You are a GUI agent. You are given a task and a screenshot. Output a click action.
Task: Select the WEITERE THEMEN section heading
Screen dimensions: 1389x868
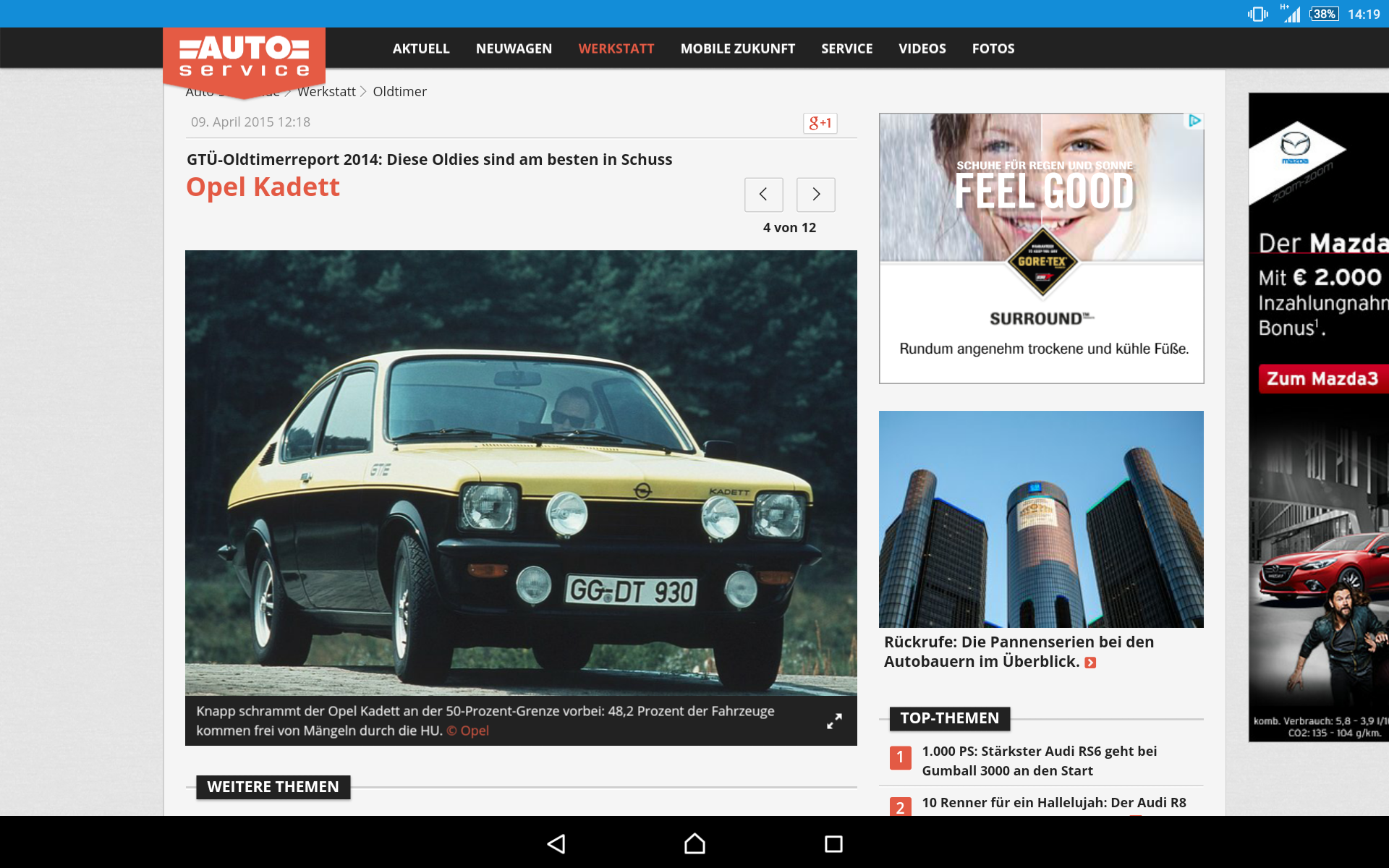click(x=273, y=787)
